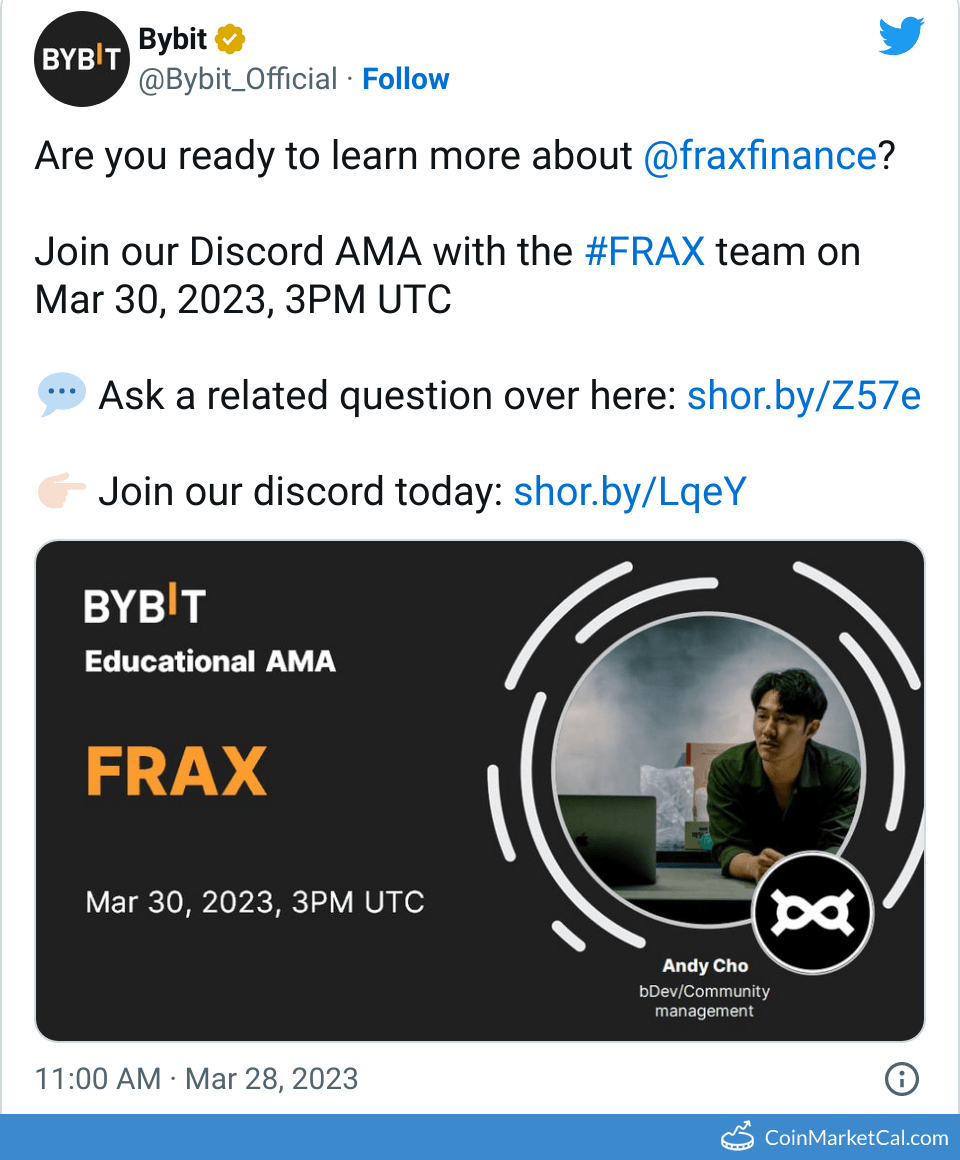Click the @Bybit_Official handle
This screenshot has height=1160, width=960.
click(237, 79)
